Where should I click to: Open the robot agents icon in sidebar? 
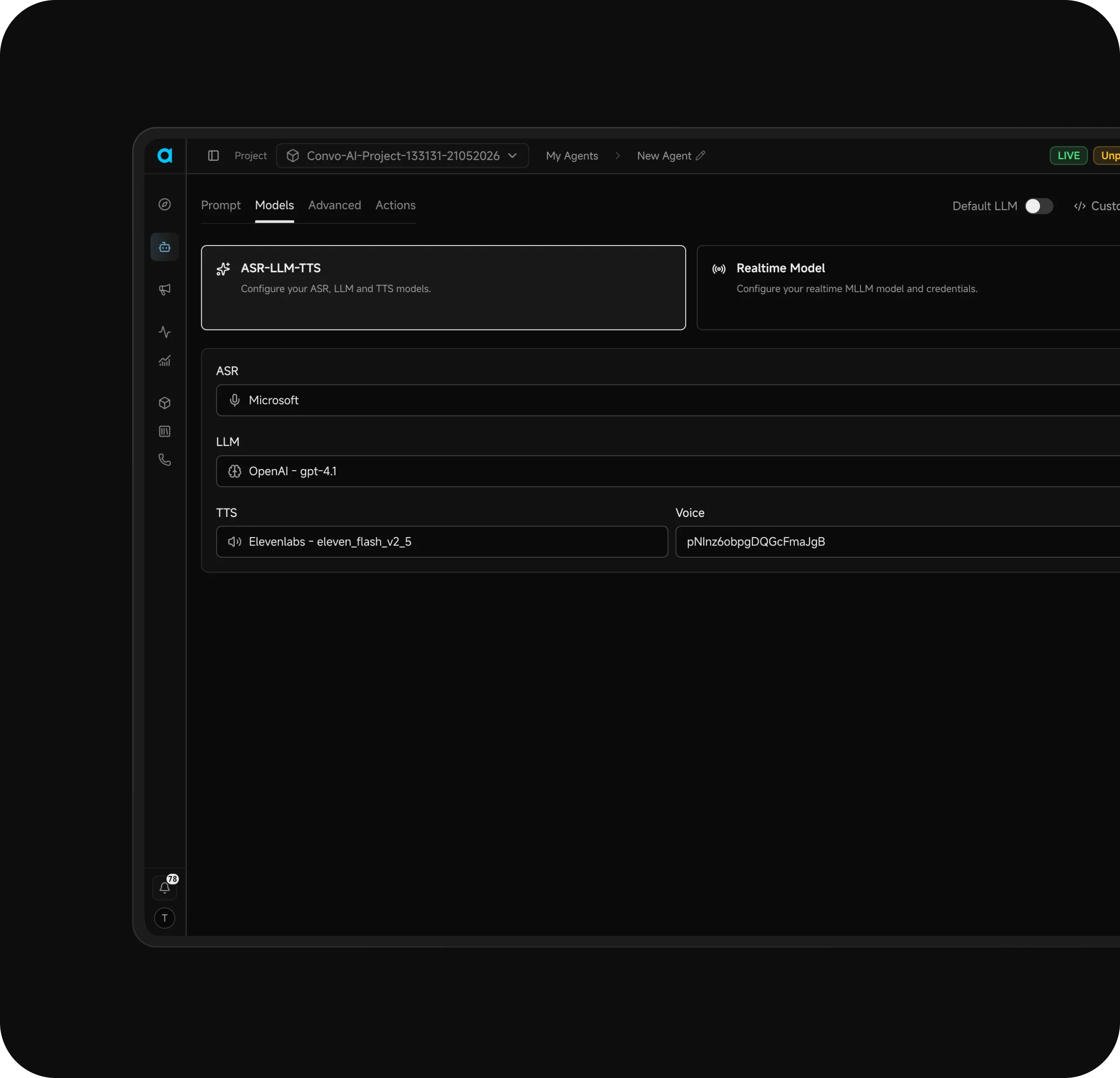click(x=165, y=247)
